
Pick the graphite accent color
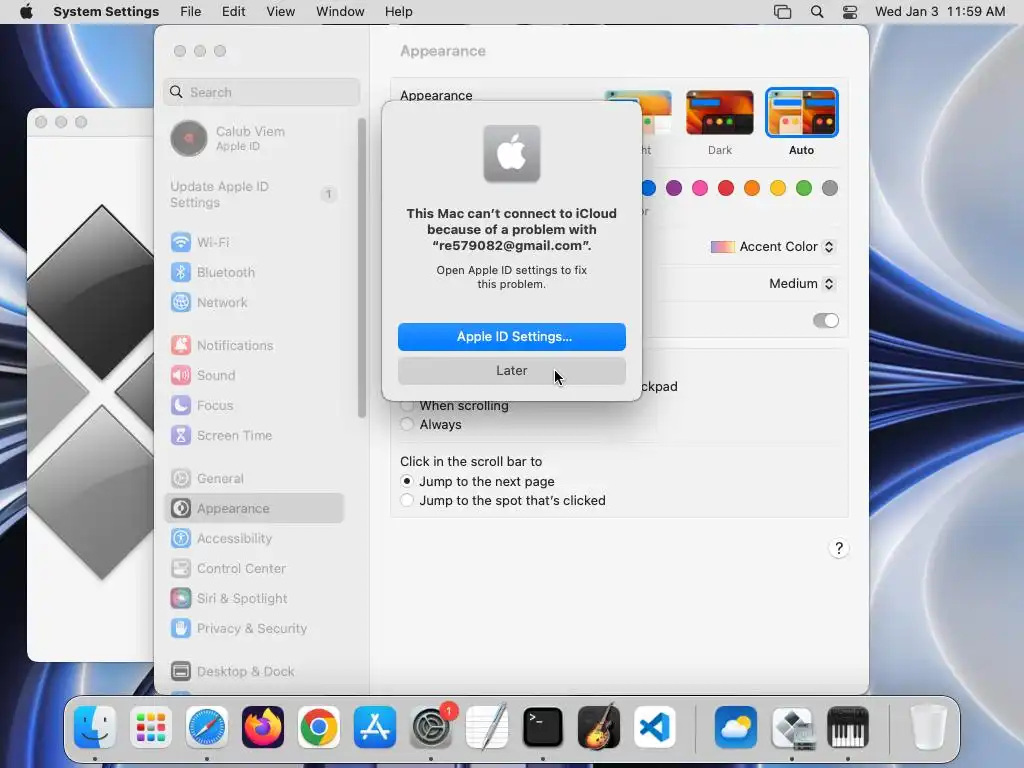click(829, 188)
